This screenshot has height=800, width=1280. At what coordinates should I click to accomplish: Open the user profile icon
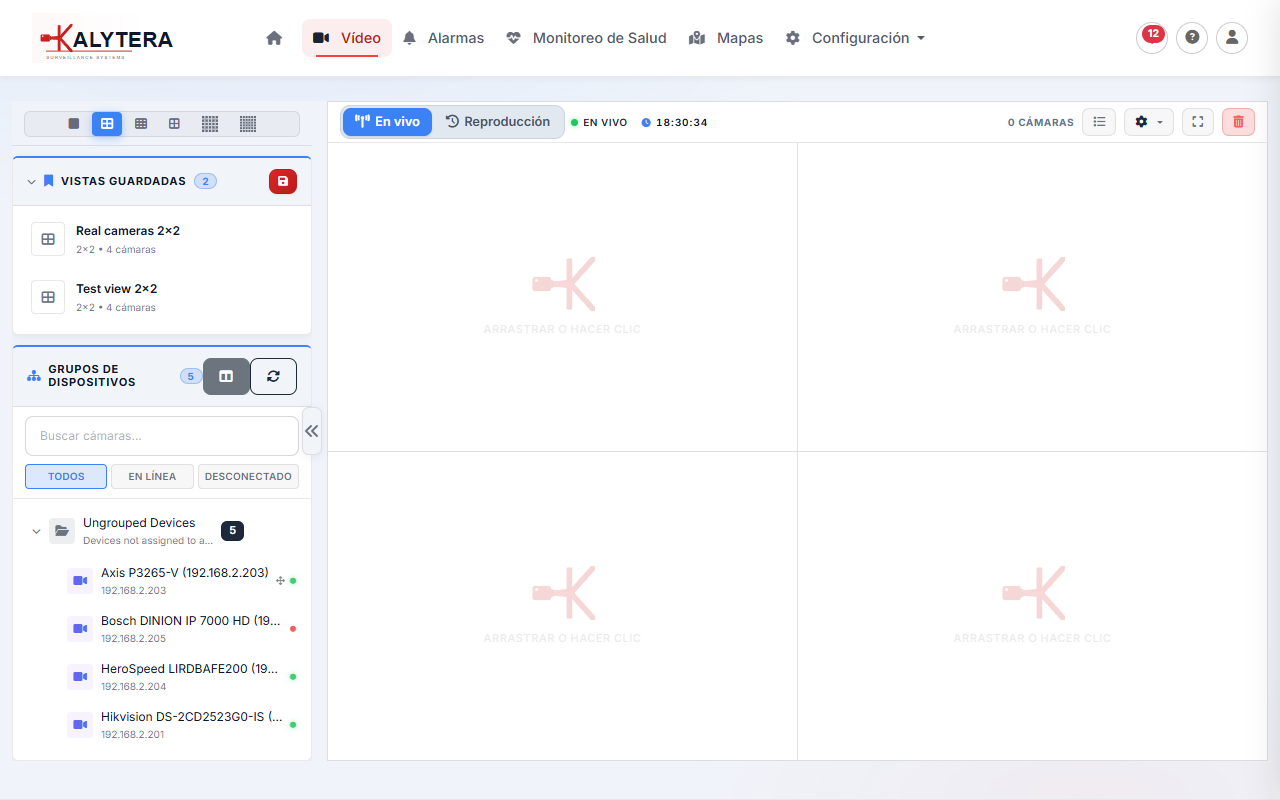[1232, 38]
